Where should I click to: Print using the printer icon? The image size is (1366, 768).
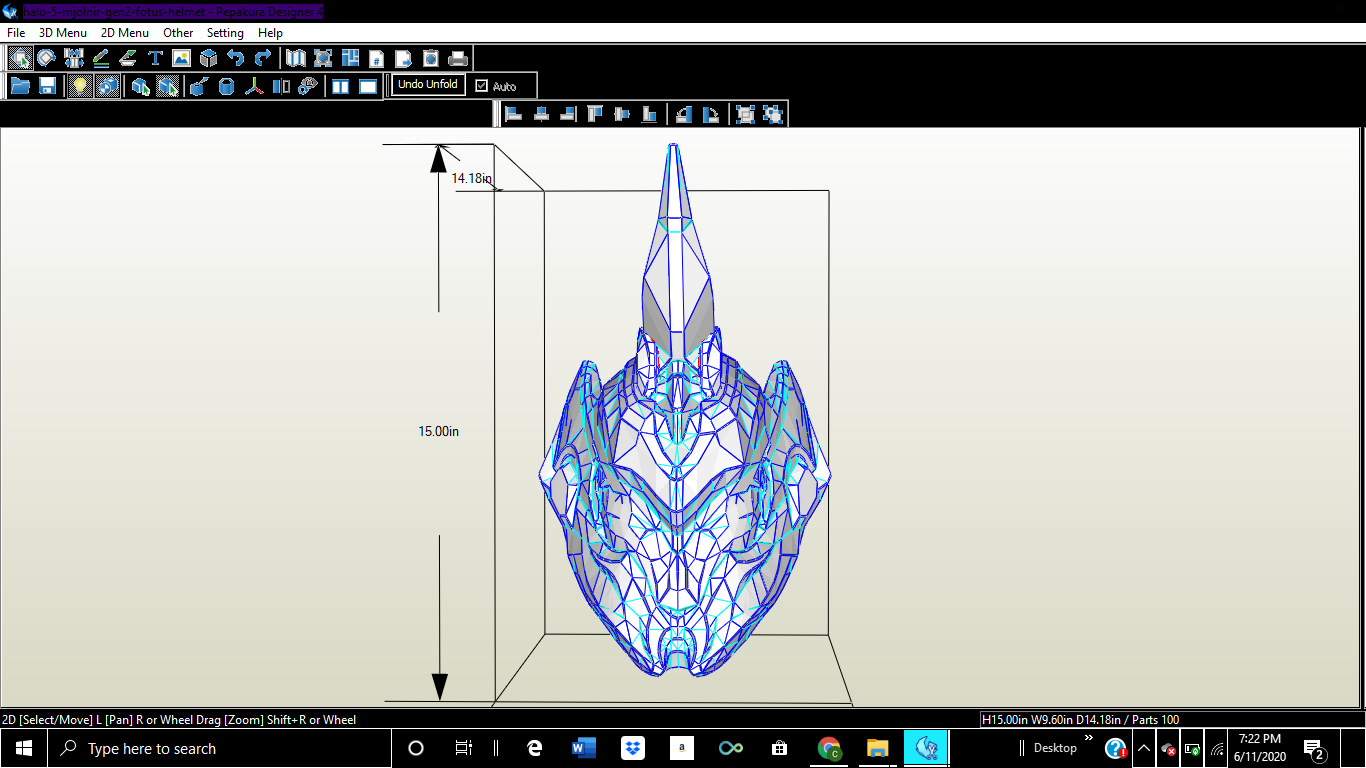(458, 58)
